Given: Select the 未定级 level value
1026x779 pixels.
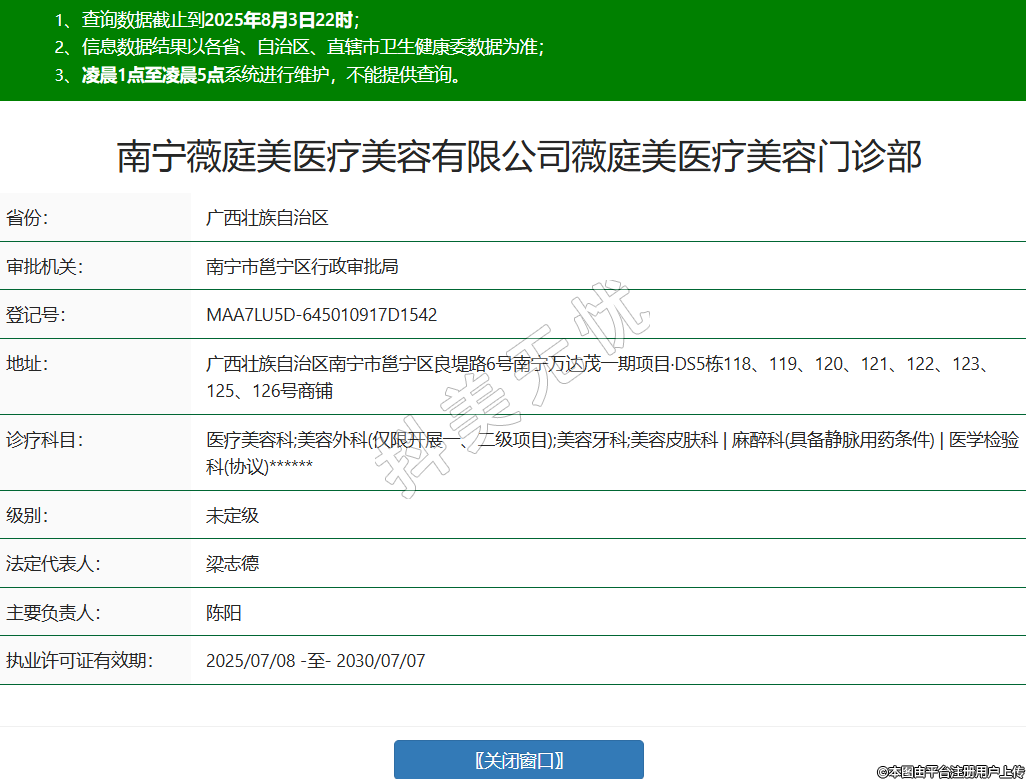Looking at the screenshot, I should [232, 516].
